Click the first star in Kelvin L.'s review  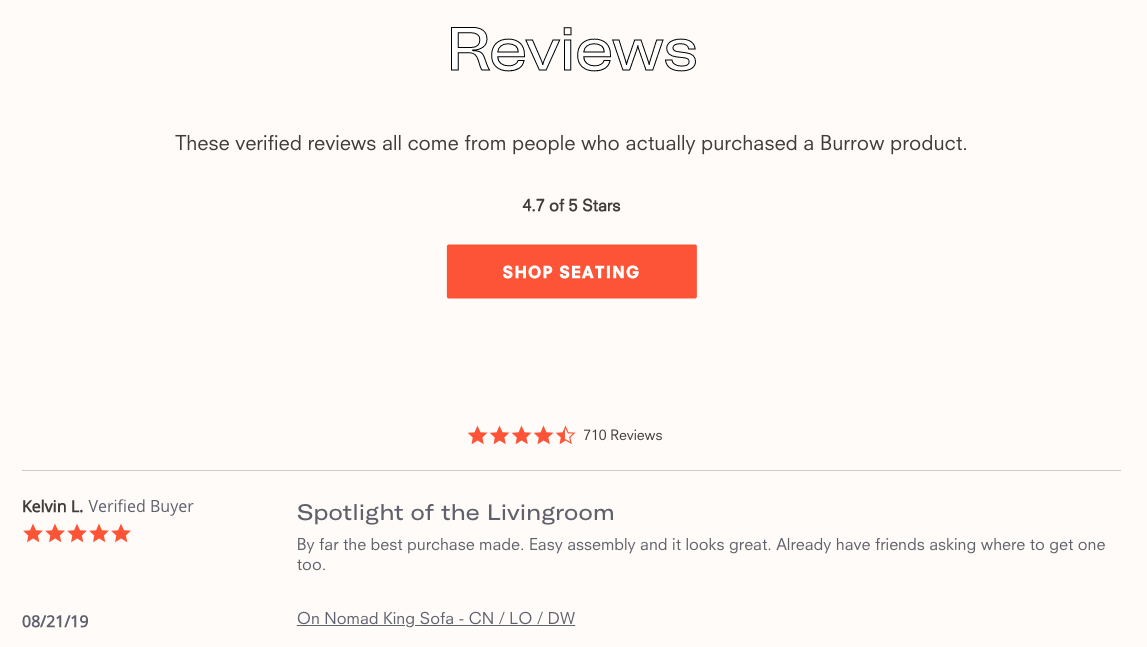[x=33, y=534]
